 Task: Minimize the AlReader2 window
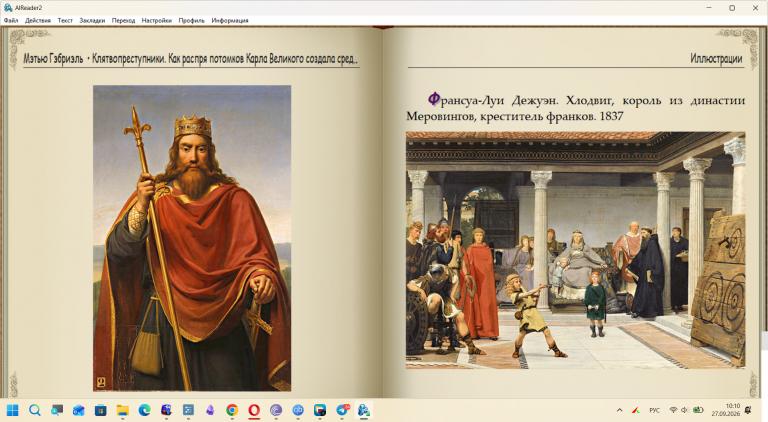point(709,8)
